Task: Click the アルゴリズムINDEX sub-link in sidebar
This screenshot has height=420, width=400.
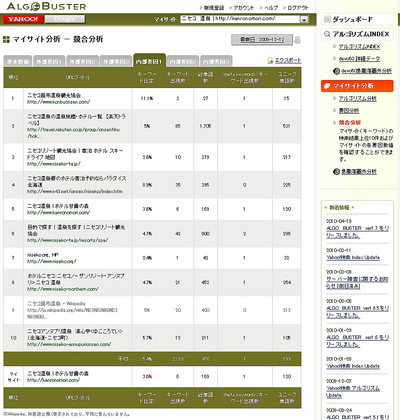Action: [x=359, y=47]
